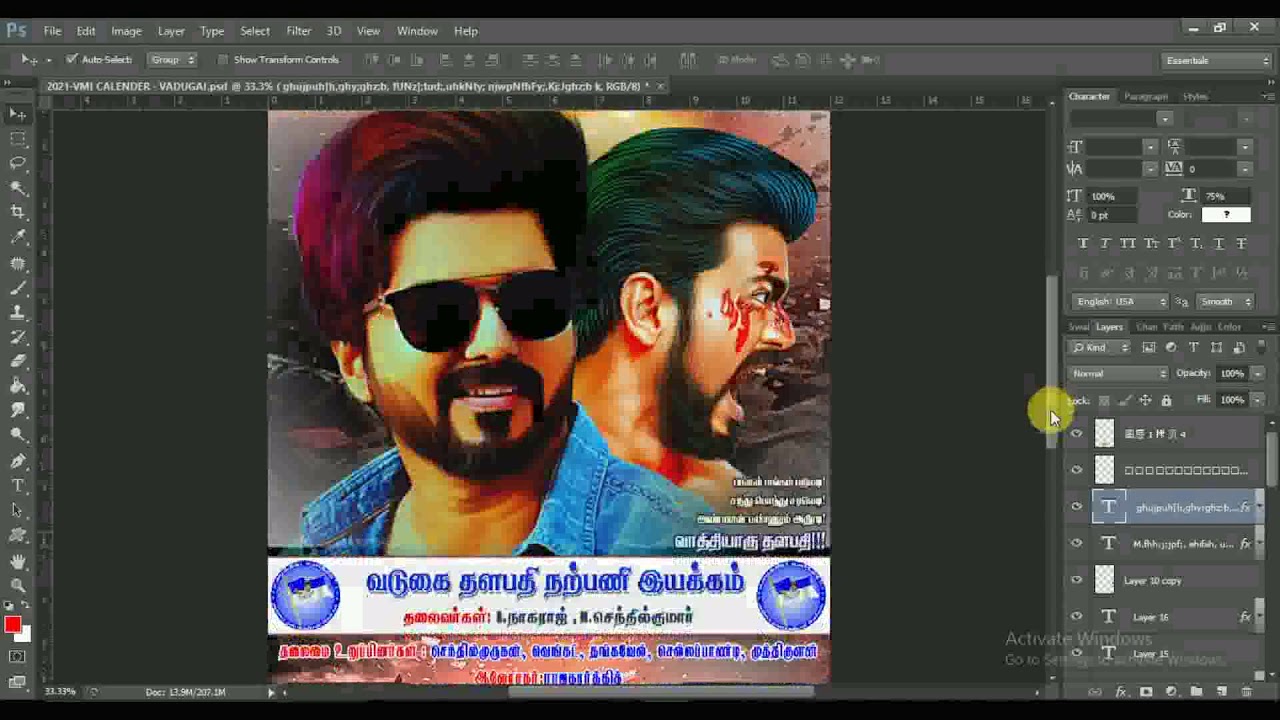The width and height of the screenshot is (1280, 720).
Task: Open the Layer menu
Action: 171,31
